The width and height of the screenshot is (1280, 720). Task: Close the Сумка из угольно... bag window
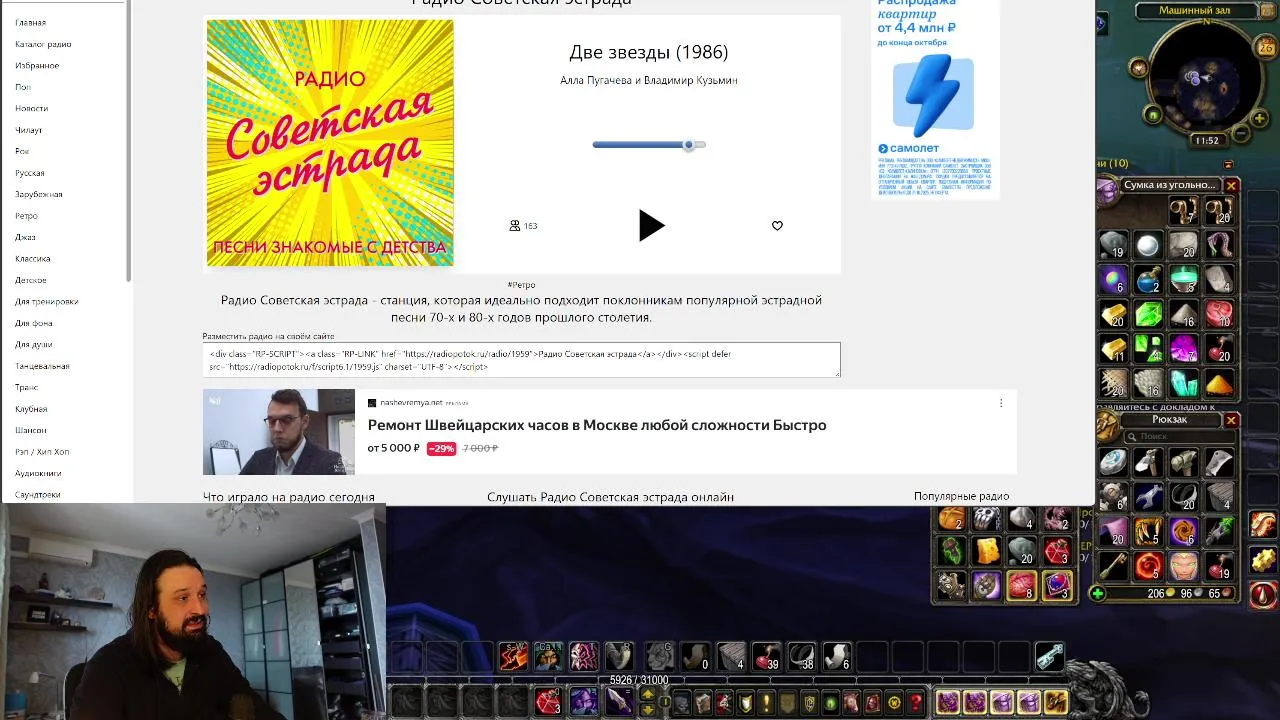coord(1231,185)
